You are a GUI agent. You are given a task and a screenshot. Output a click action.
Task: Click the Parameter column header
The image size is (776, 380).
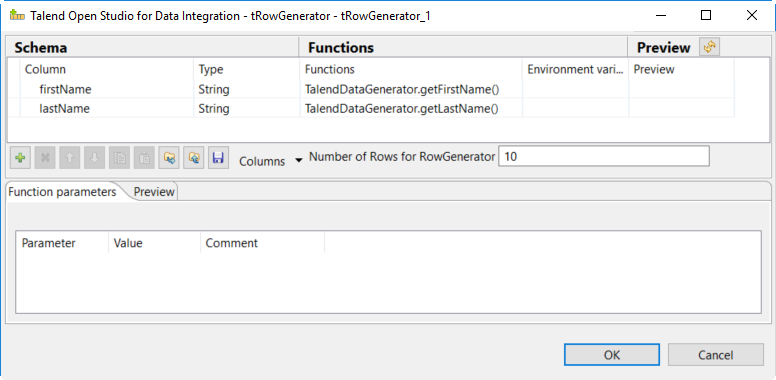pos(48,243)
